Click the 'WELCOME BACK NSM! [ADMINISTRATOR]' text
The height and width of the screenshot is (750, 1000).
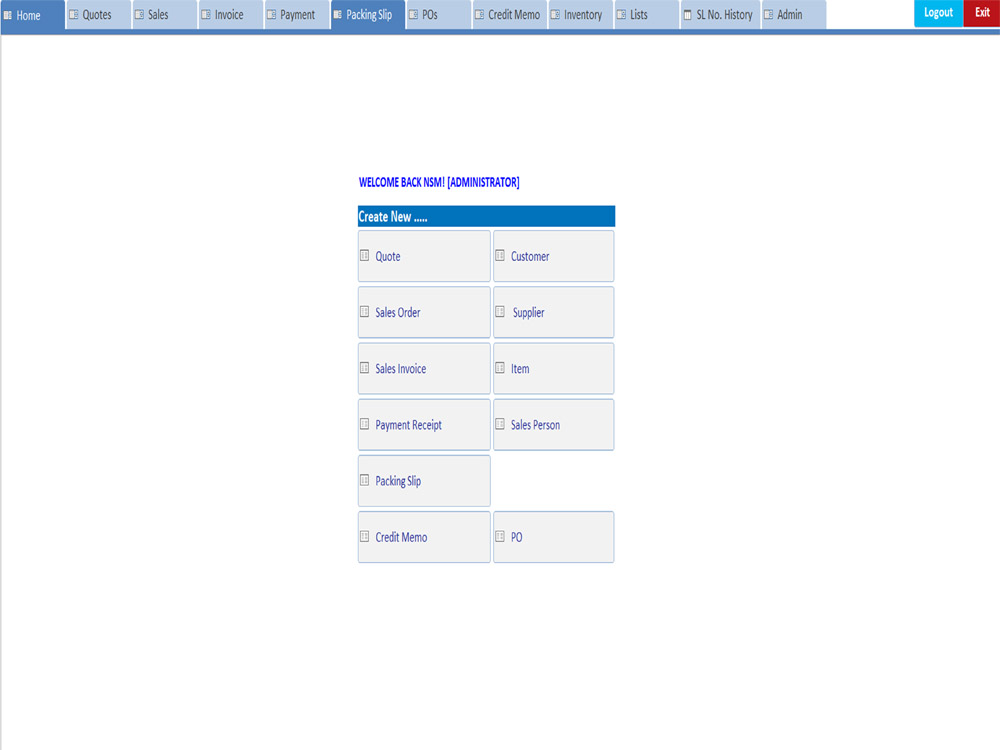click(439, 182)
